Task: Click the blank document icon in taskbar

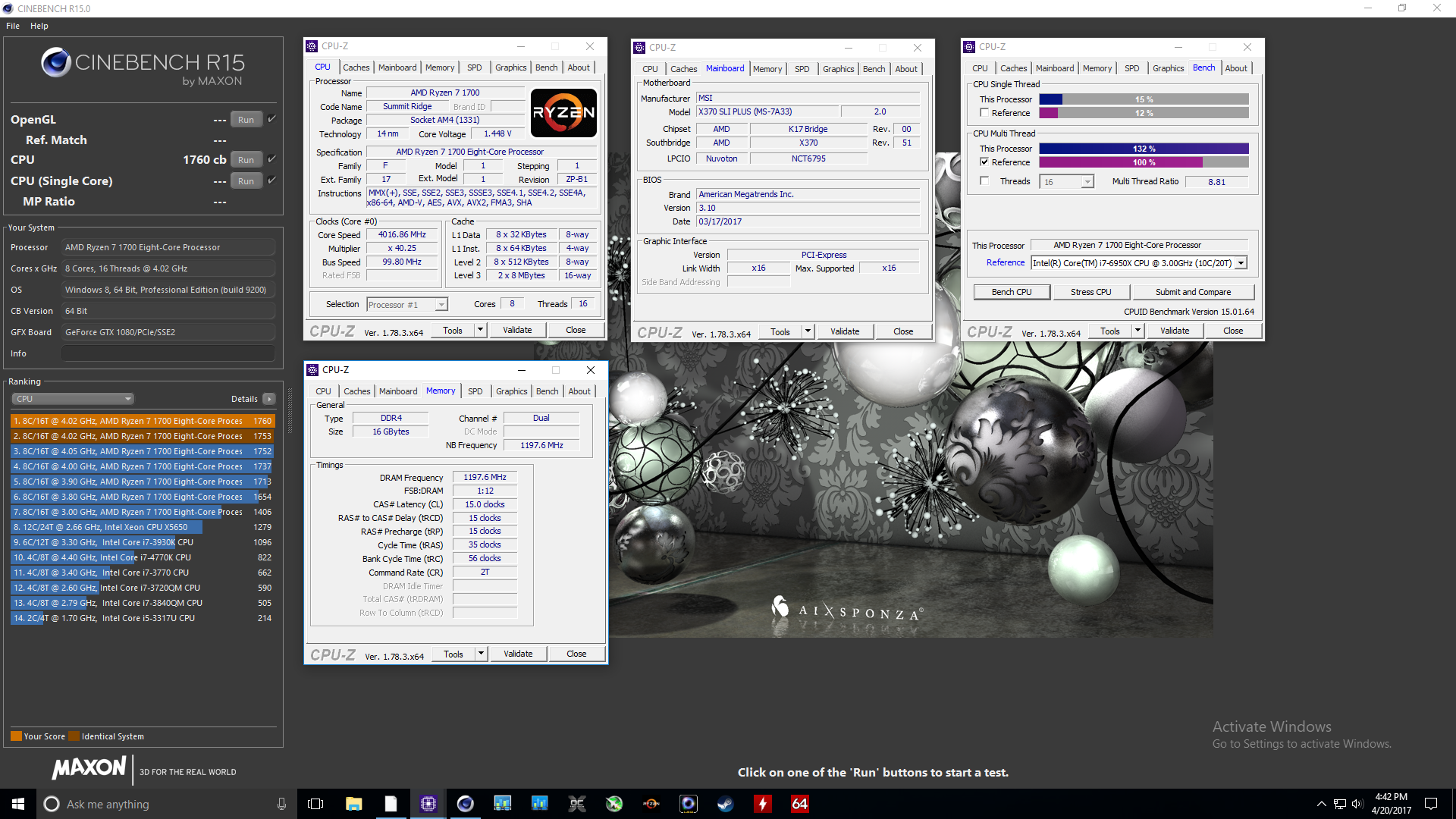Action: pos(391,804)
